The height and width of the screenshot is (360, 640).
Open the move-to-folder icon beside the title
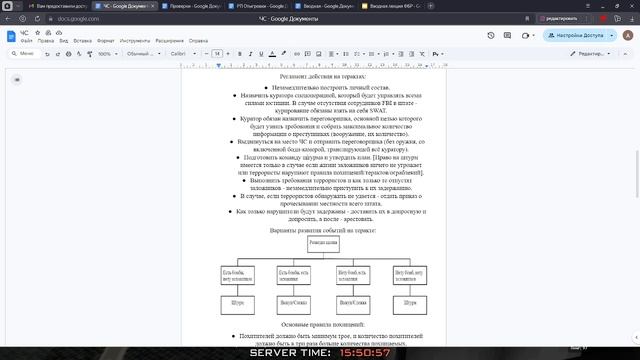click(48, 33)
